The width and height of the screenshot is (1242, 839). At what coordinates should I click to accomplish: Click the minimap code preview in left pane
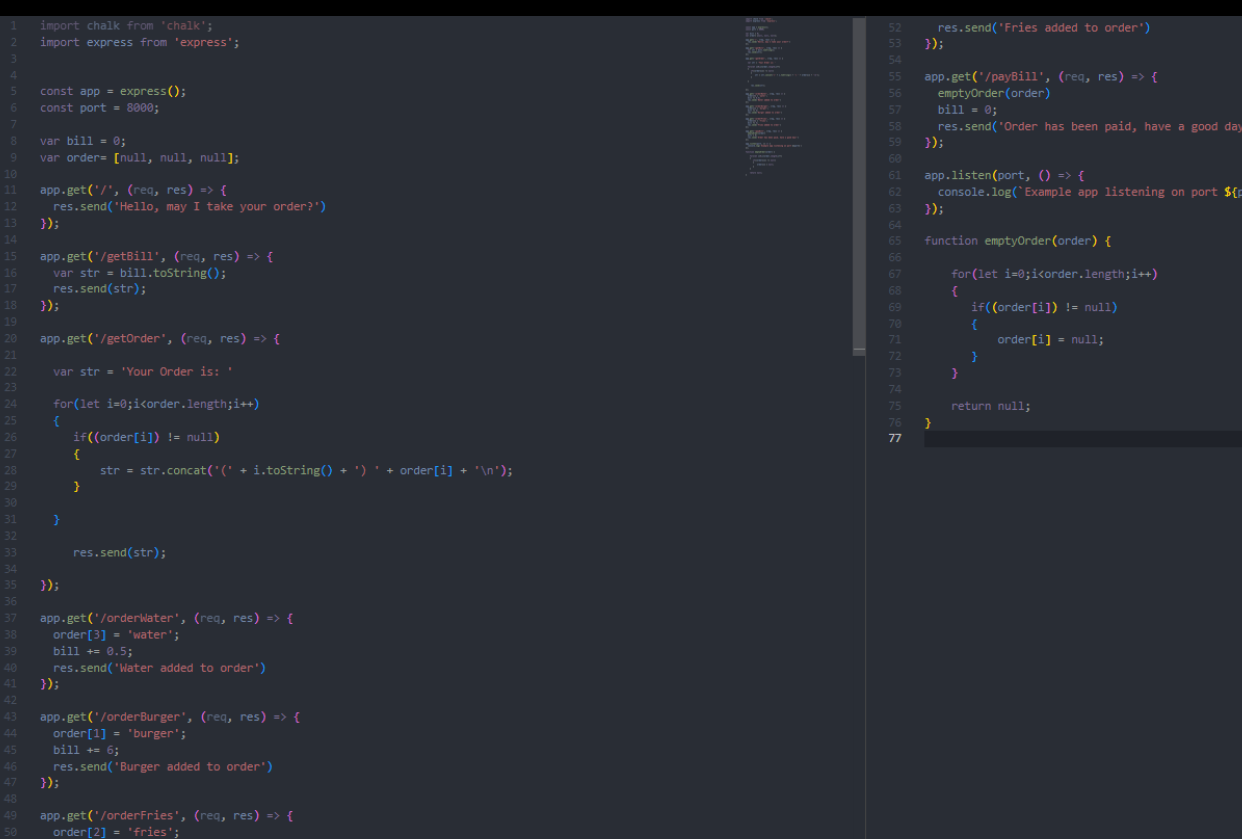click(782, 95)
